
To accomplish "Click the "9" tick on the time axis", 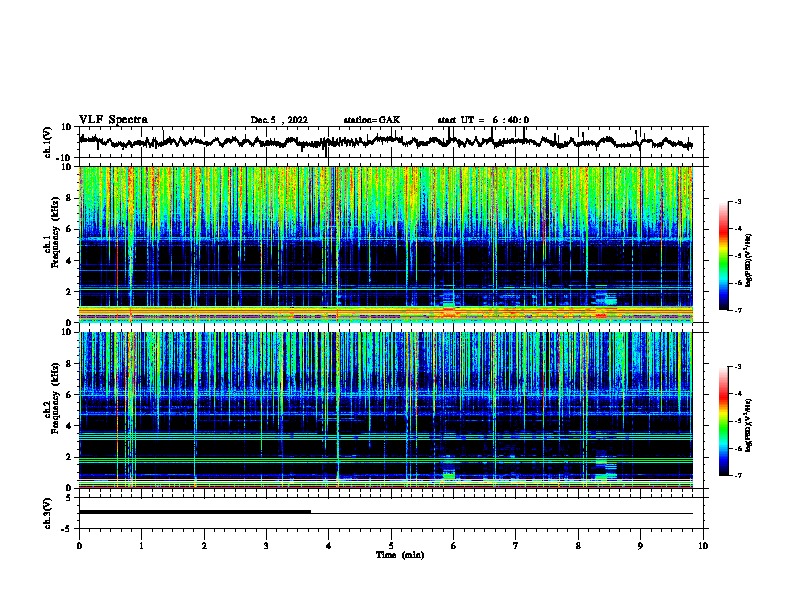I will point(640,546).
